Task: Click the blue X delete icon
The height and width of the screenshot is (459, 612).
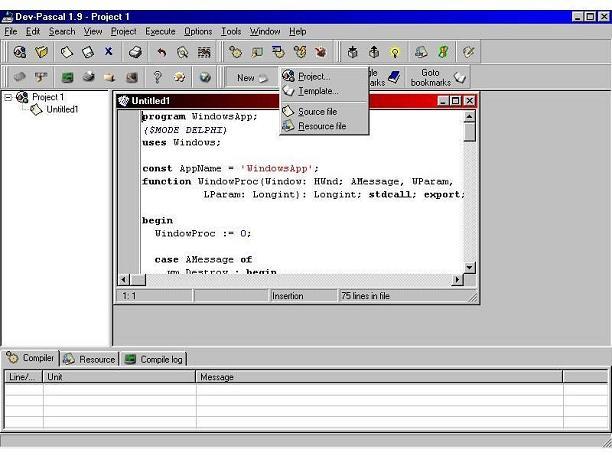Action: [x=109, y=51]
